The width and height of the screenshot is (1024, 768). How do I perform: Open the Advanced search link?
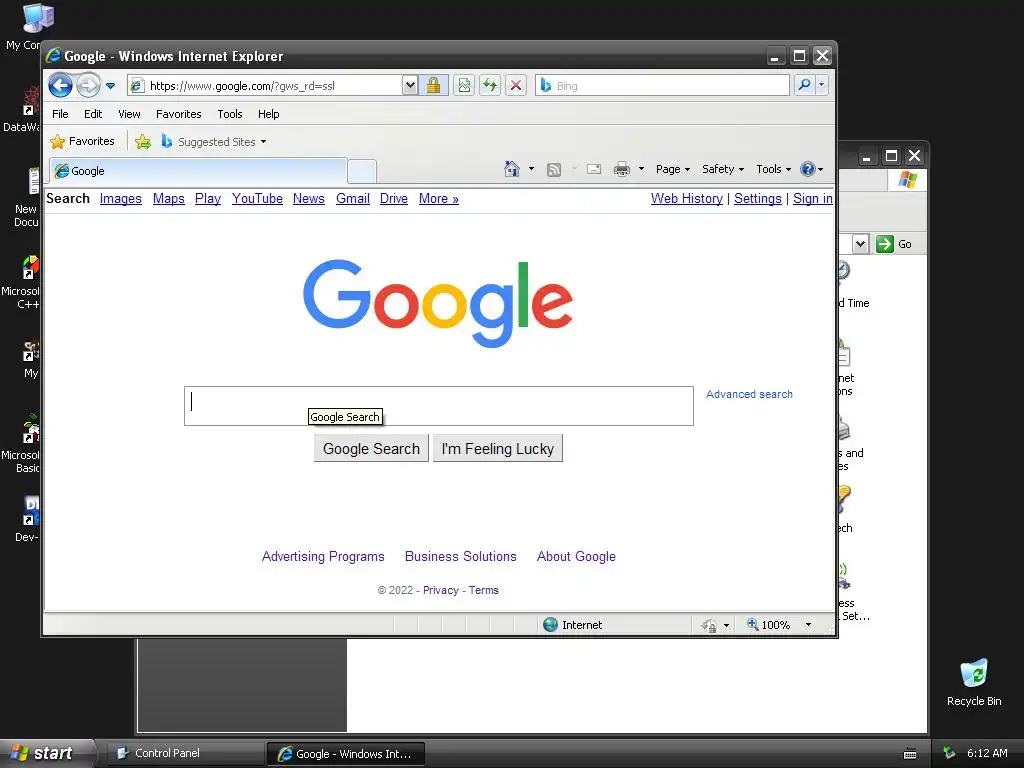point(749,394)
